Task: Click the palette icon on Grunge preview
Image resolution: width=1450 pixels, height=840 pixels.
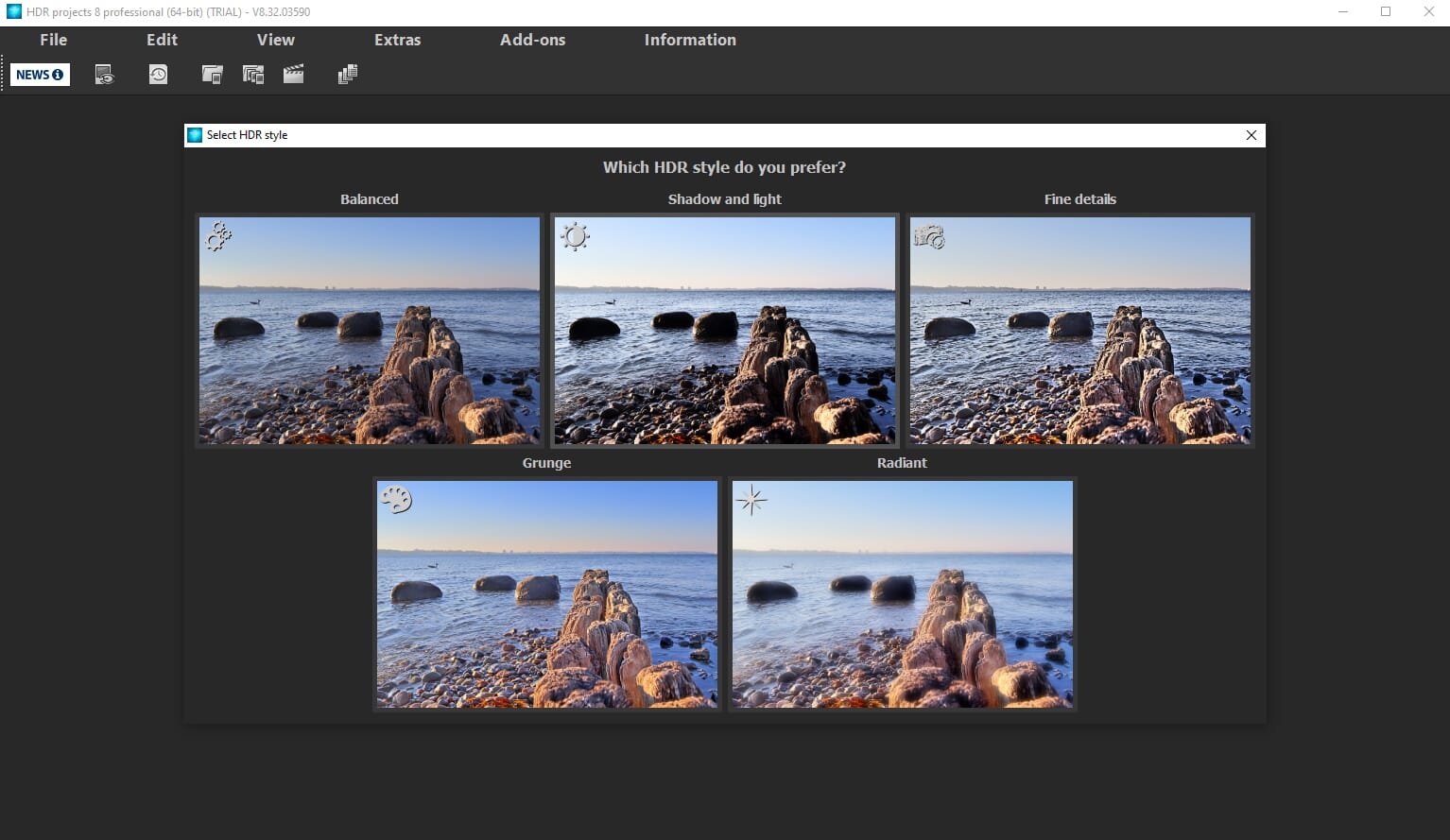Action: click(x=395, y=499)
